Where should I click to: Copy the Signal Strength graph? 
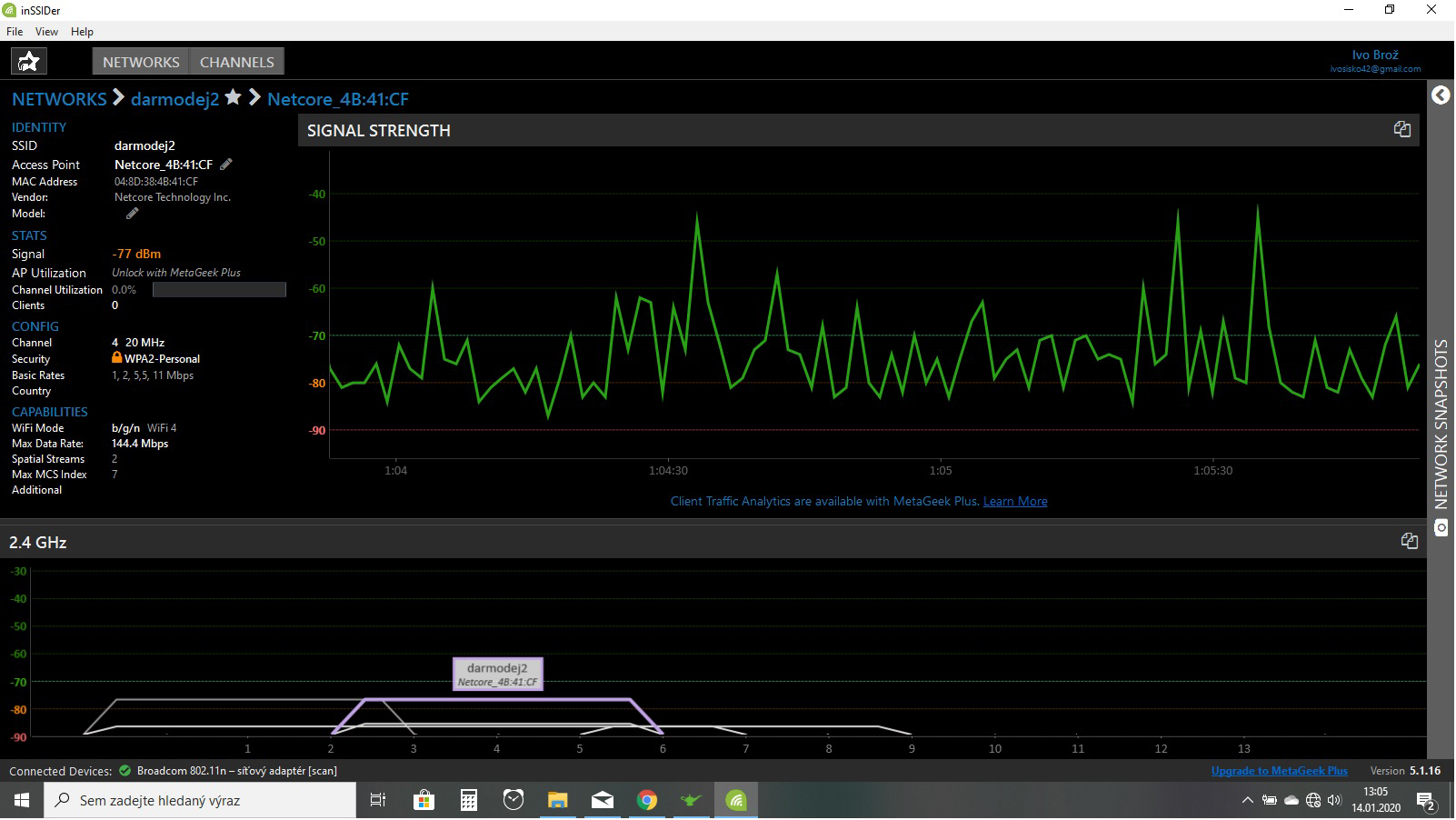click(1402, 129)
